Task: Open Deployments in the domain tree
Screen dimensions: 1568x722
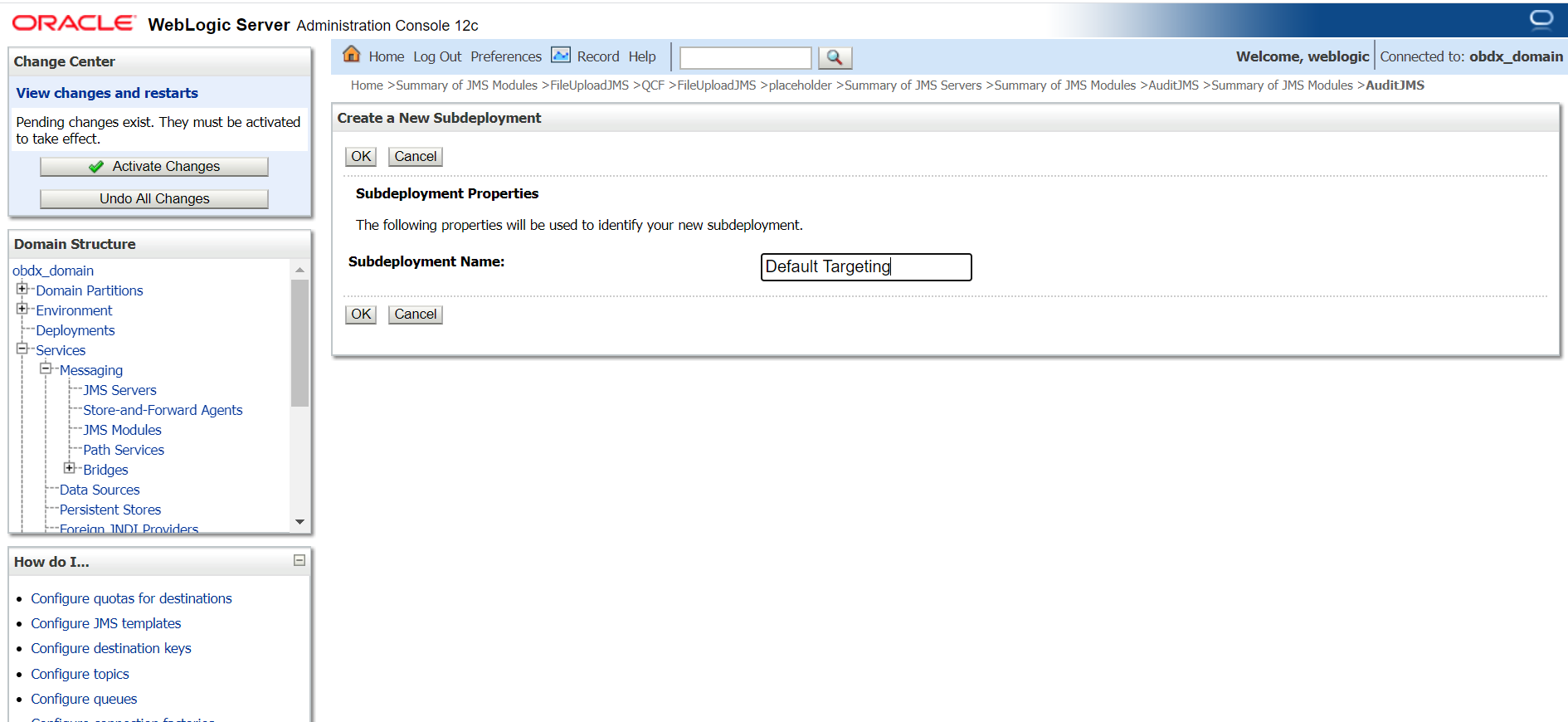Action: tap(75, 330)
